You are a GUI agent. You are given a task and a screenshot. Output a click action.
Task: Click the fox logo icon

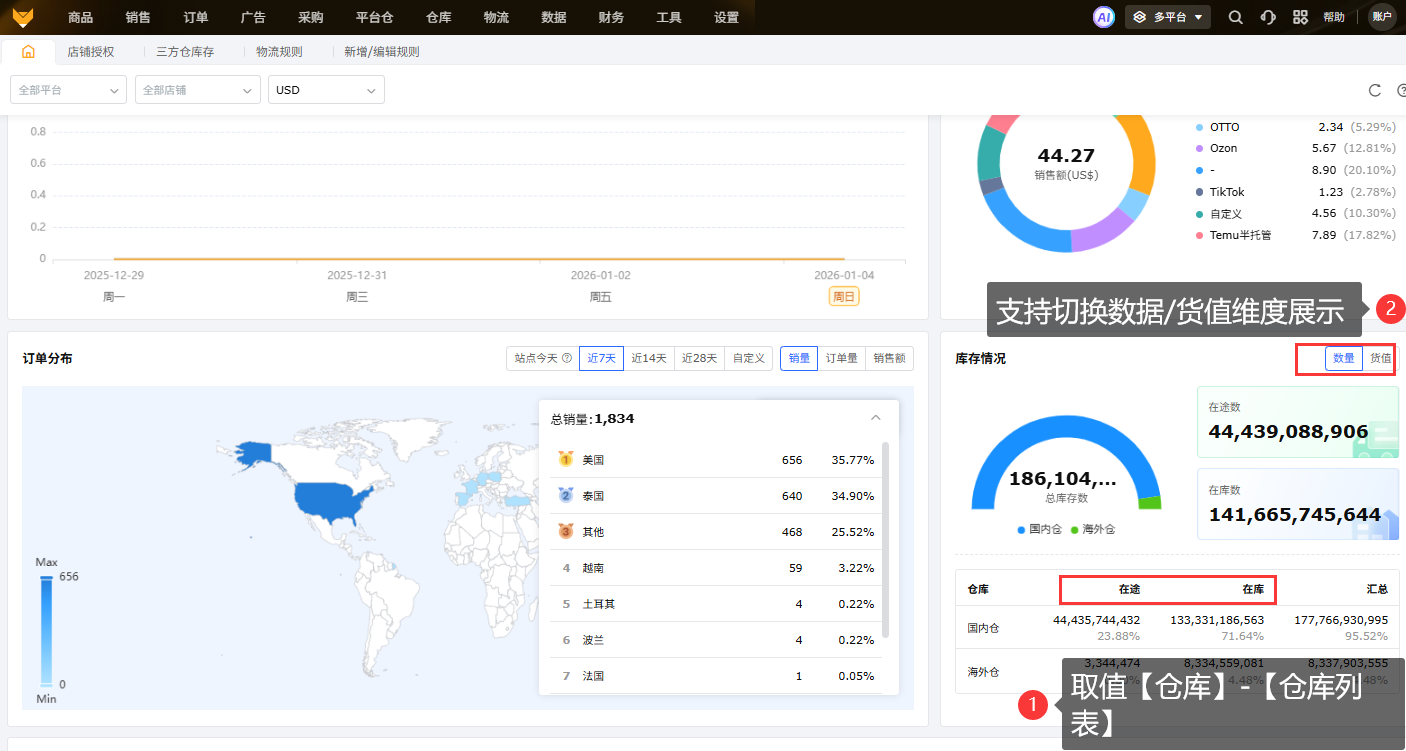[x=22, y=17]
